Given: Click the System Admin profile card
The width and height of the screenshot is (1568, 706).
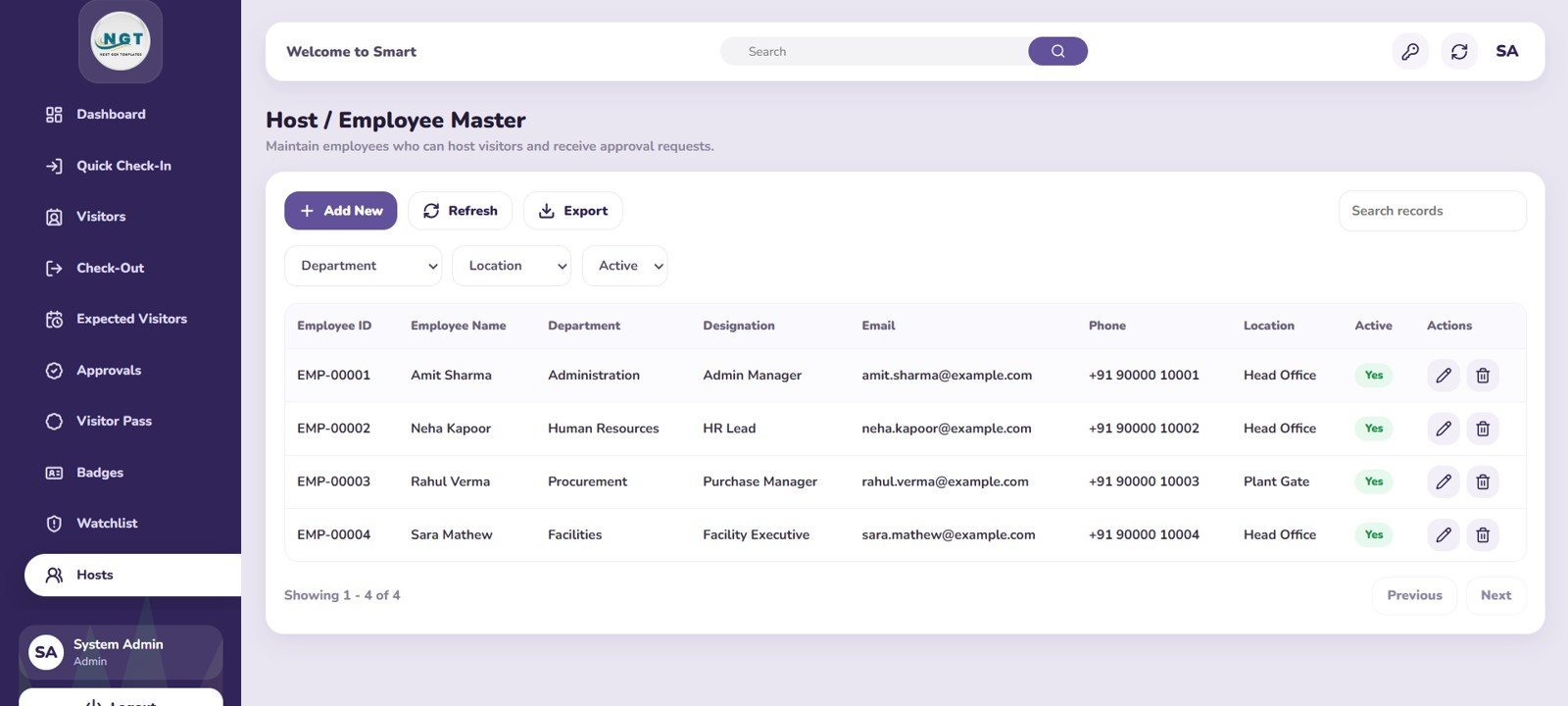Looking at the screenshot, I should click(x=121, y=652).
